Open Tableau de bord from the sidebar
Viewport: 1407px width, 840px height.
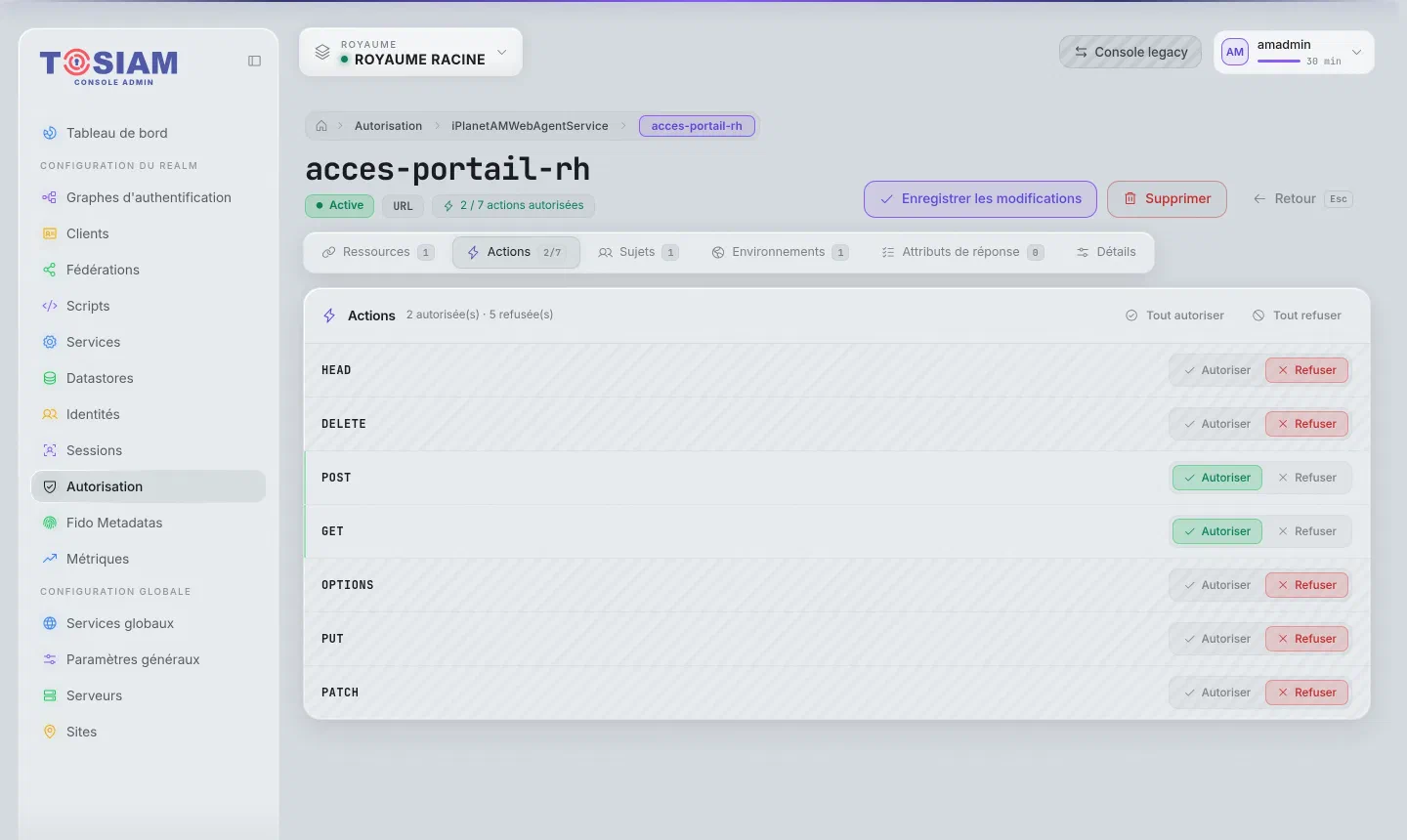point(149,133)
